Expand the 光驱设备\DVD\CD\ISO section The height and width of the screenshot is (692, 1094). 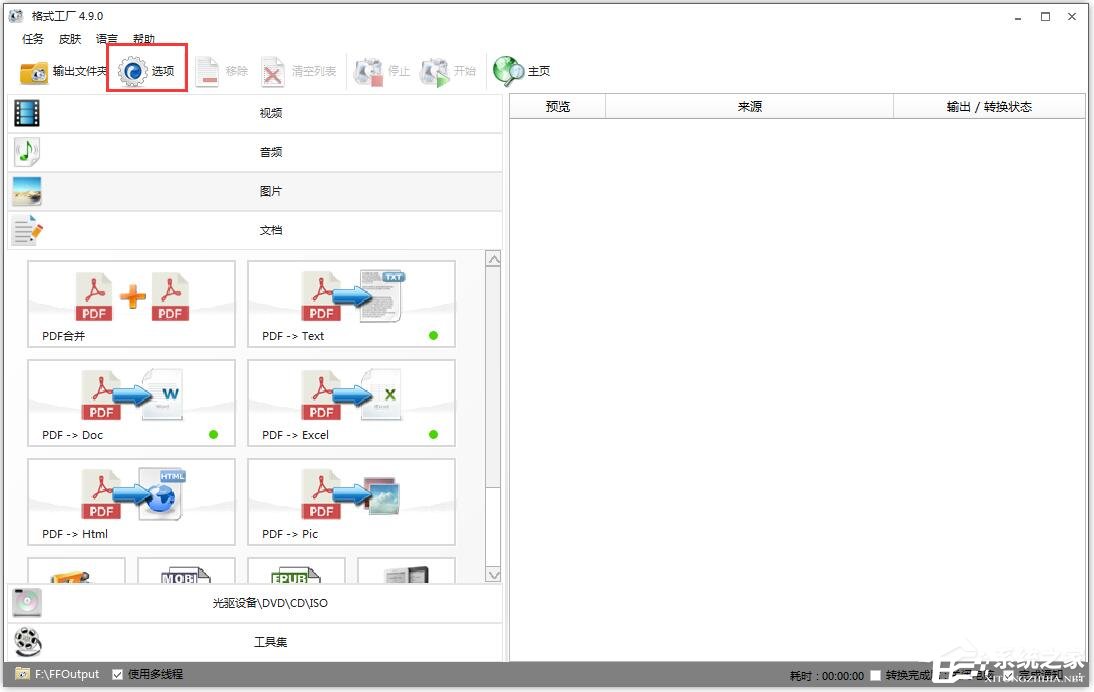tap(270, 603)
